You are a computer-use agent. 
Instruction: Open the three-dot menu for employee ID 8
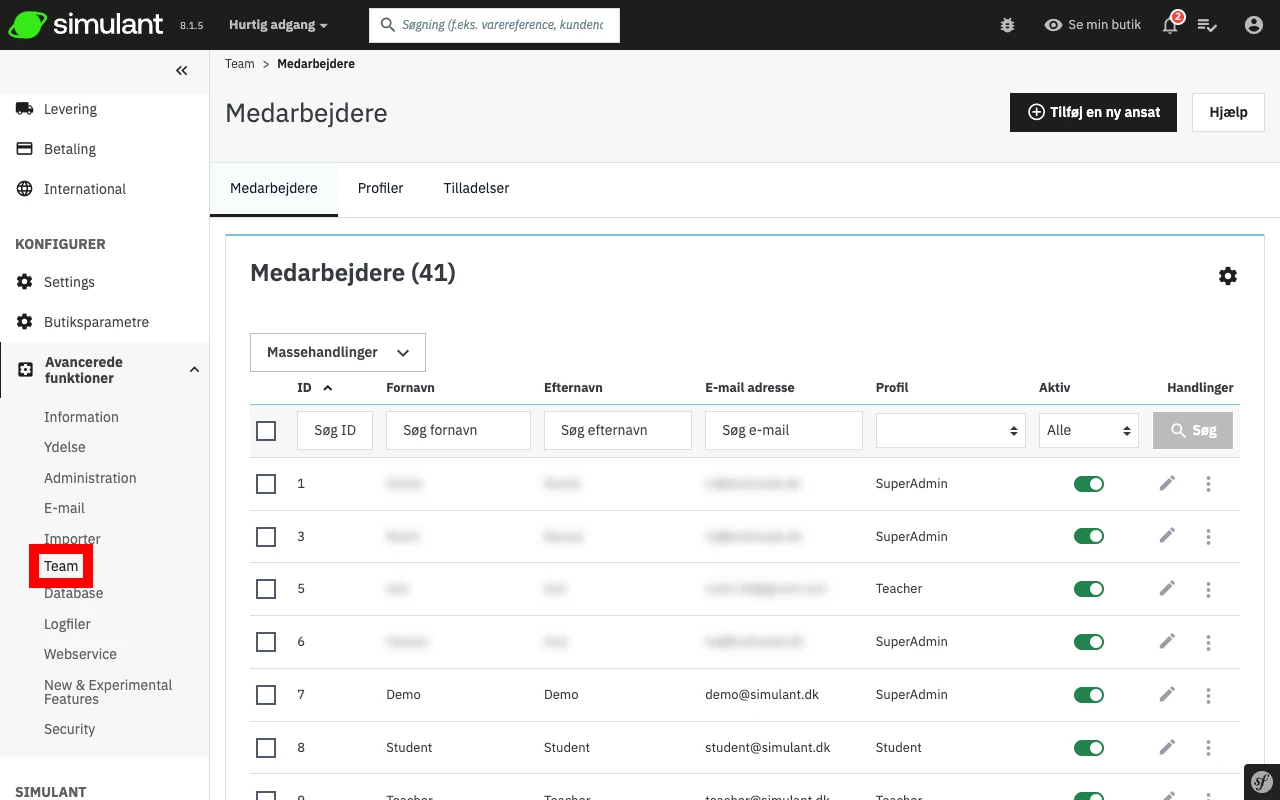click(1208, 747)
